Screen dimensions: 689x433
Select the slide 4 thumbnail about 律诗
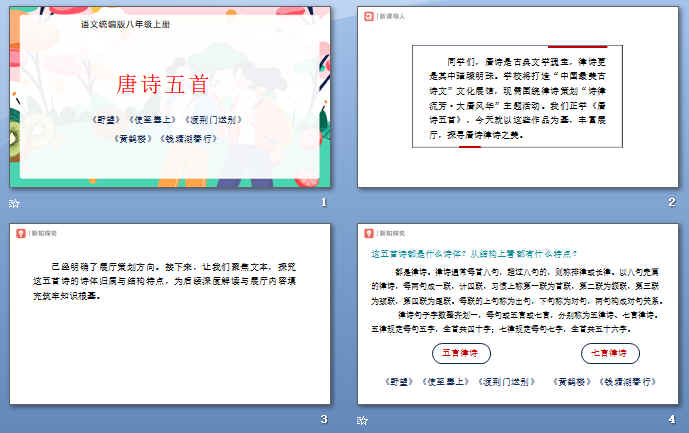click(518, 313)
